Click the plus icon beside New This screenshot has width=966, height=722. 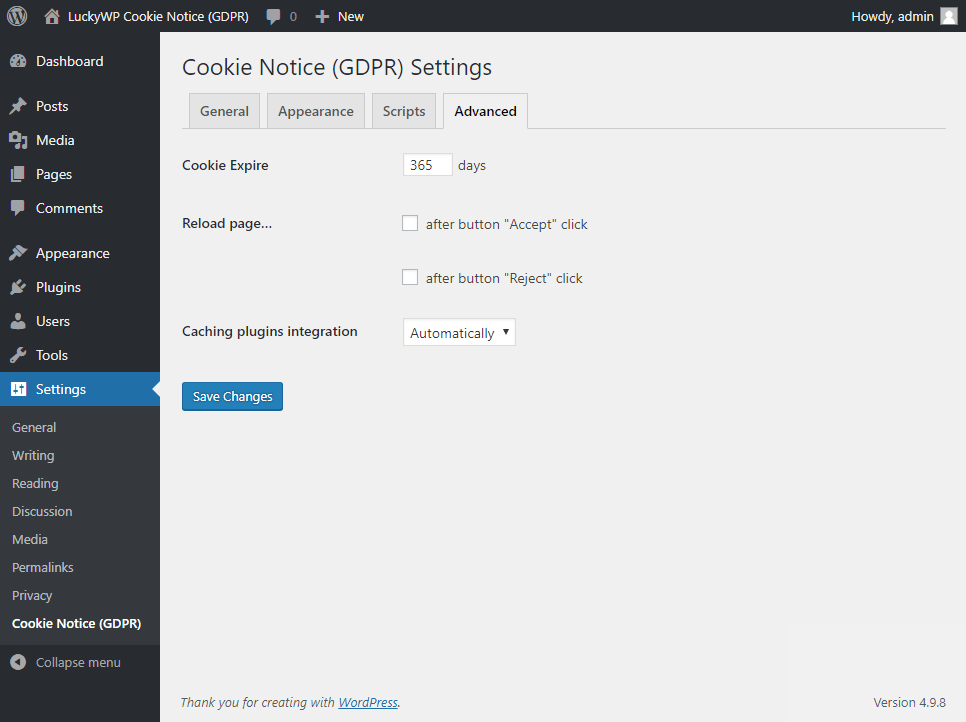coord(322,16)
